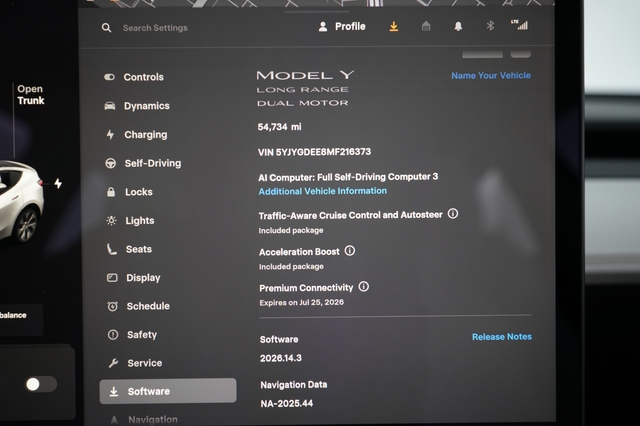The image size is (640, 426).
Task: Open the Dynamics menu
Action: (x=137, y=106)
